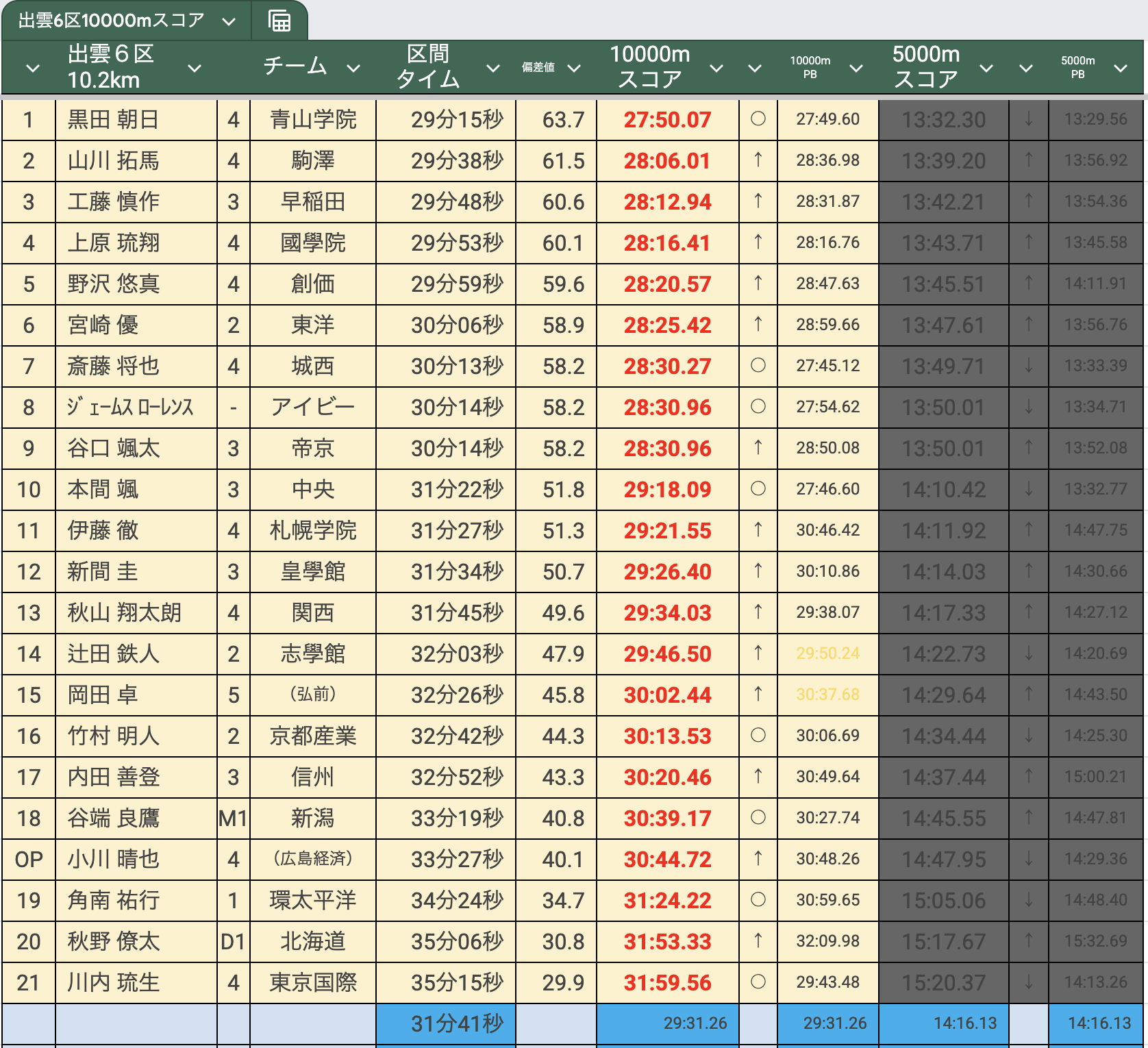Select the 5000m down arrow in 斎藤 将也 row

click(x=1029, y=366)
